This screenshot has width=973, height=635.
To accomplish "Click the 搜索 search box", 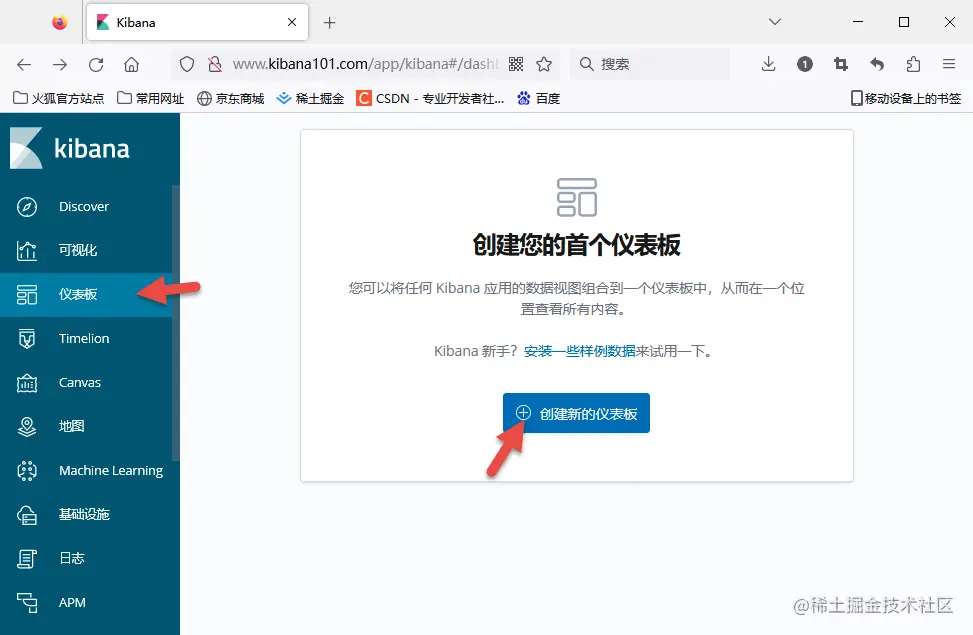I will [650, 64].
